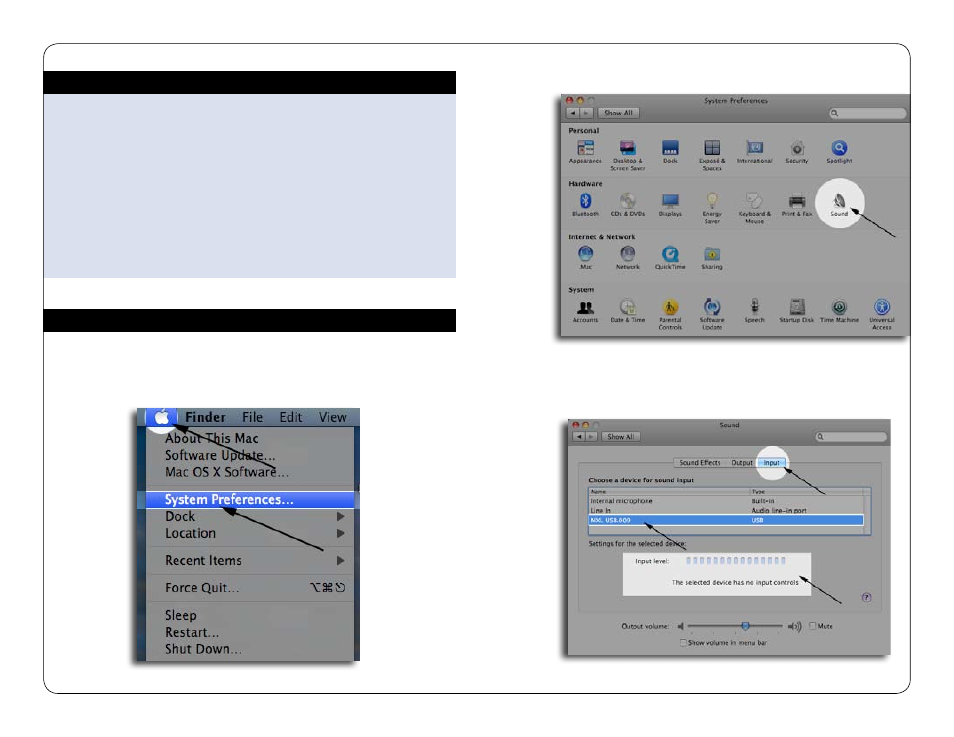Open Universal Access preferences
This screenshot has height=737, width=954.
click(882, 314)
